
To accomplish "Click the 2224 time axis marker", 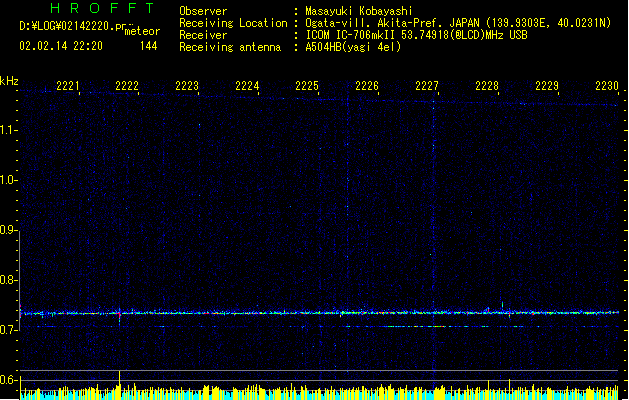I will (247, 86).
